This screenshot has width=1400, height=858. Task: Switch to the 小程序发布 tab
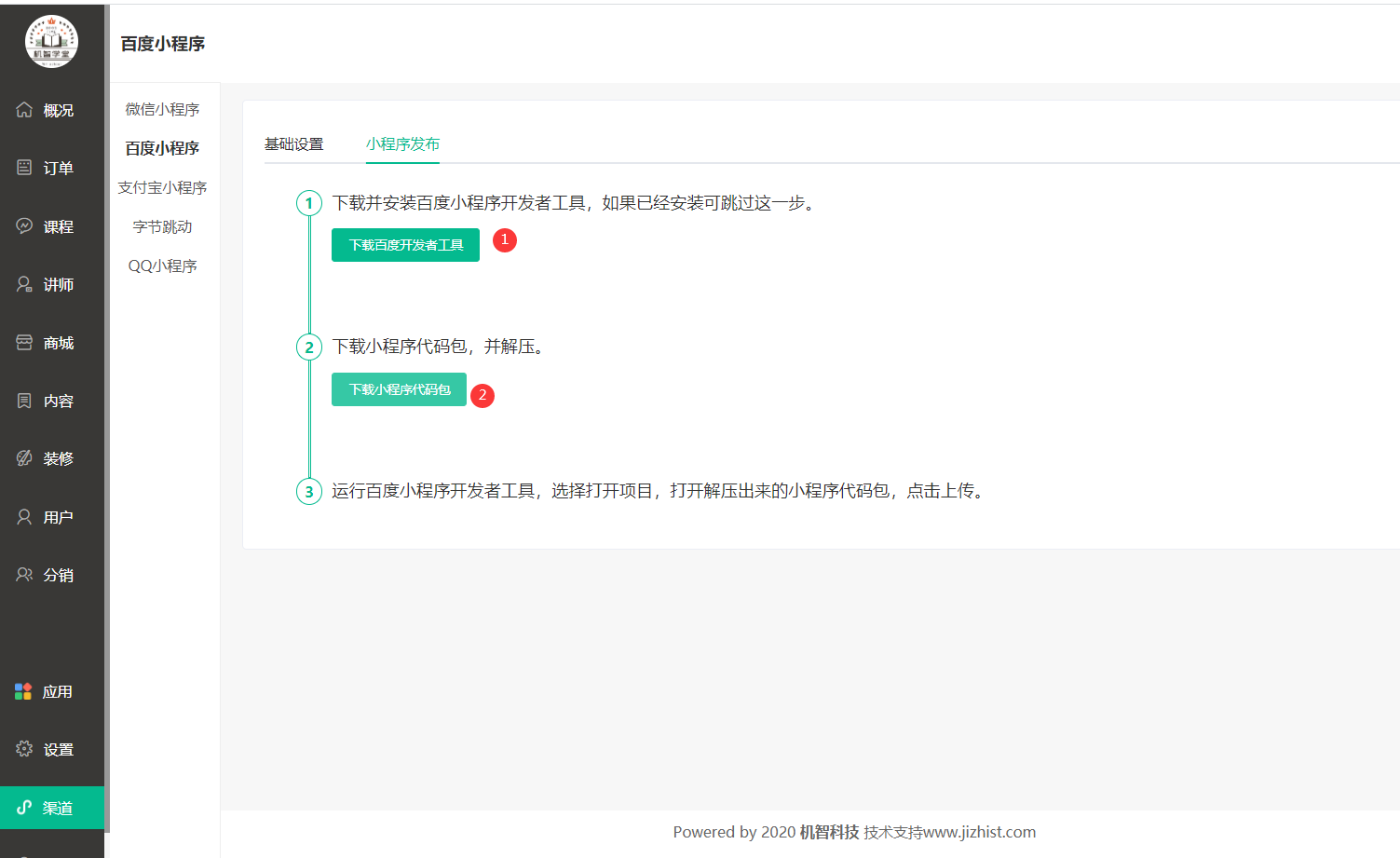pos(402,143)
